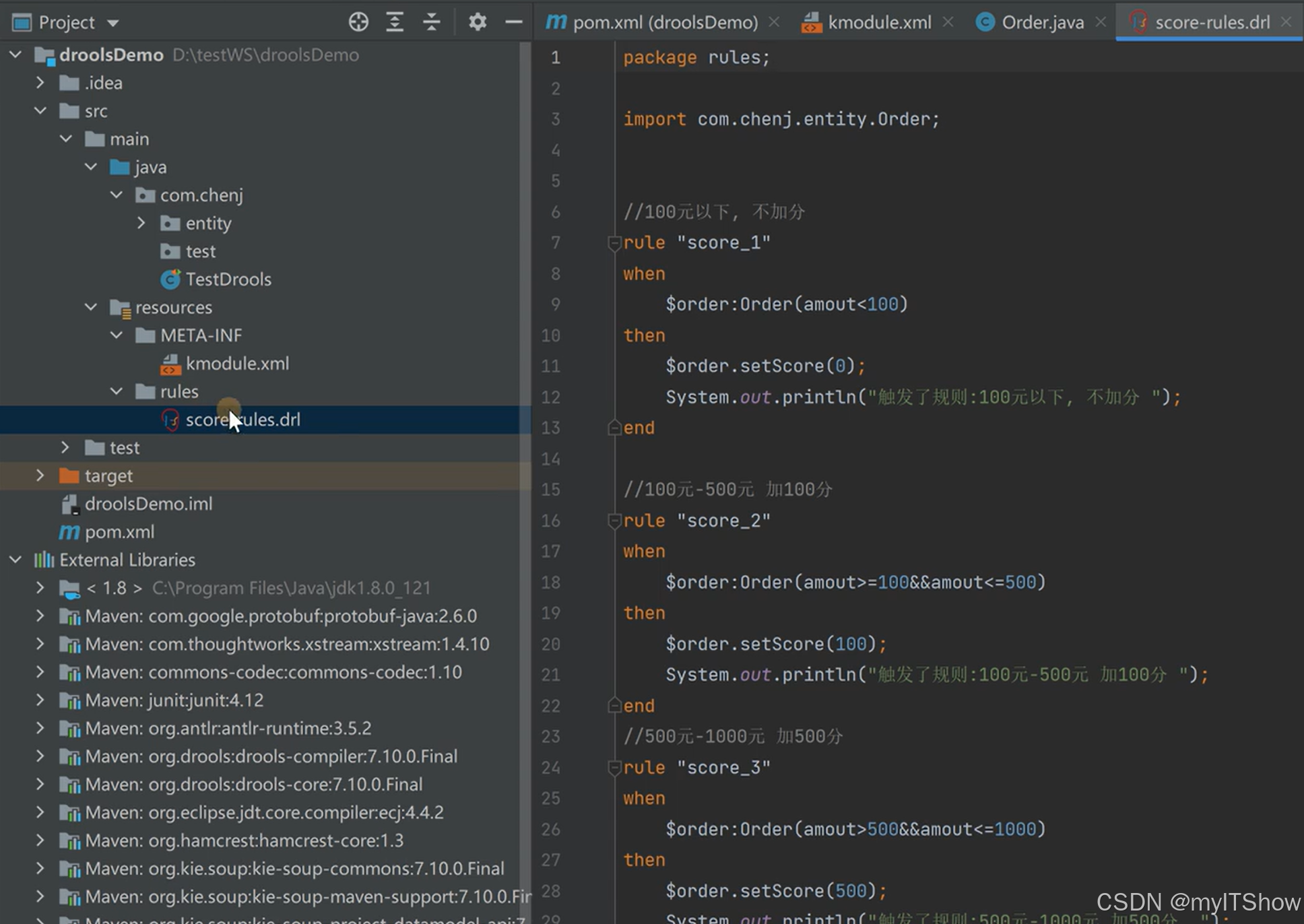Open Project panel settings gear
Viewport: 1304px width, 924px height.
click(477, 22)
